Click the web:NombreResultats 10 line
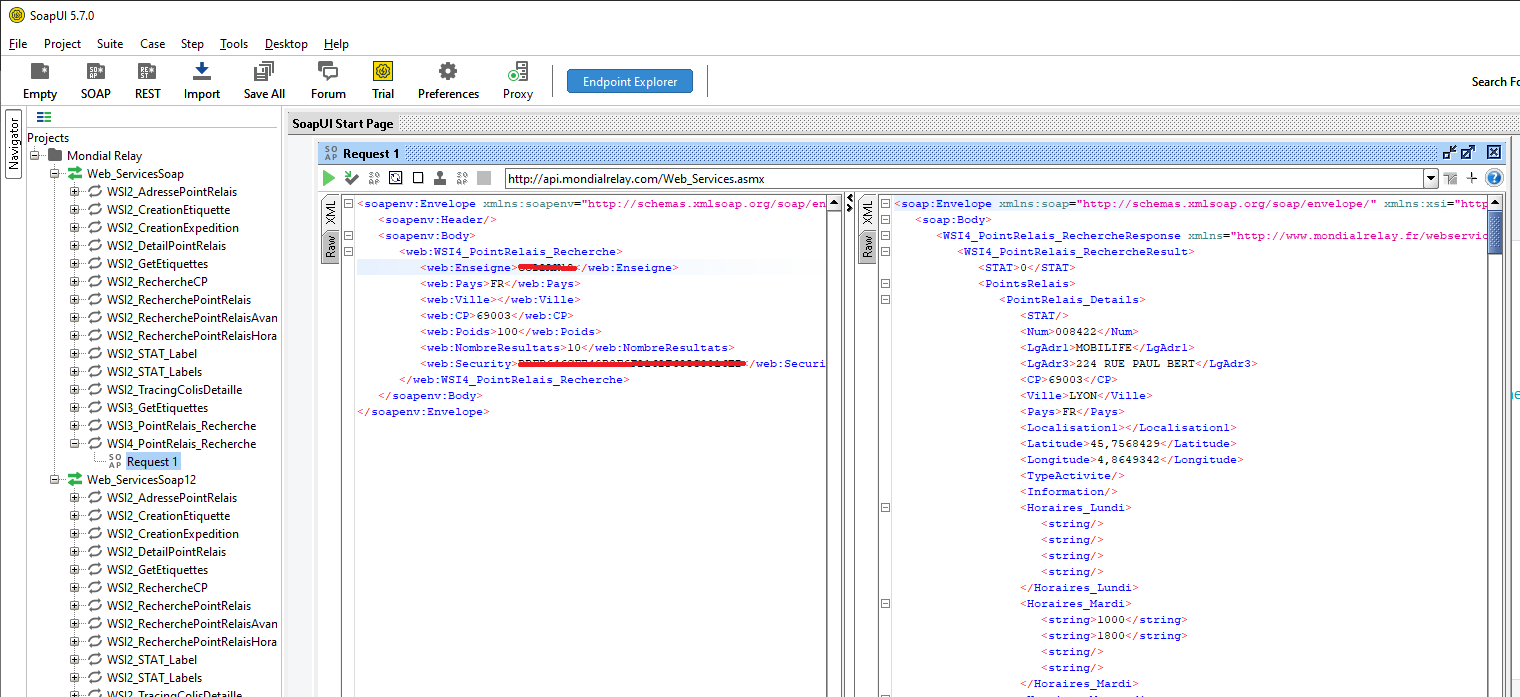The width and height of the screenshot is (1520, 697). (578, 348)
